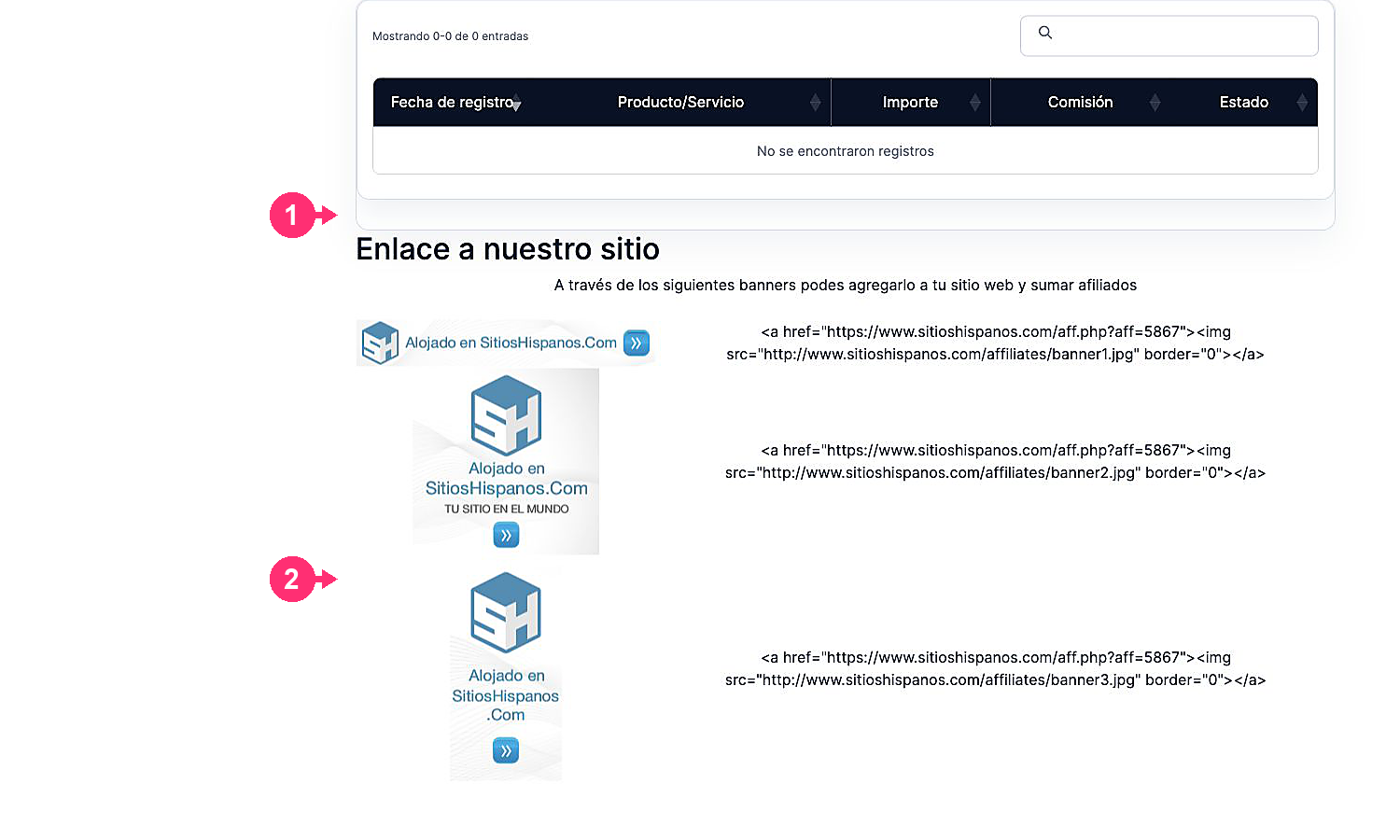
Task: Click sort arrows next to Importe
Action: point(974,103)
